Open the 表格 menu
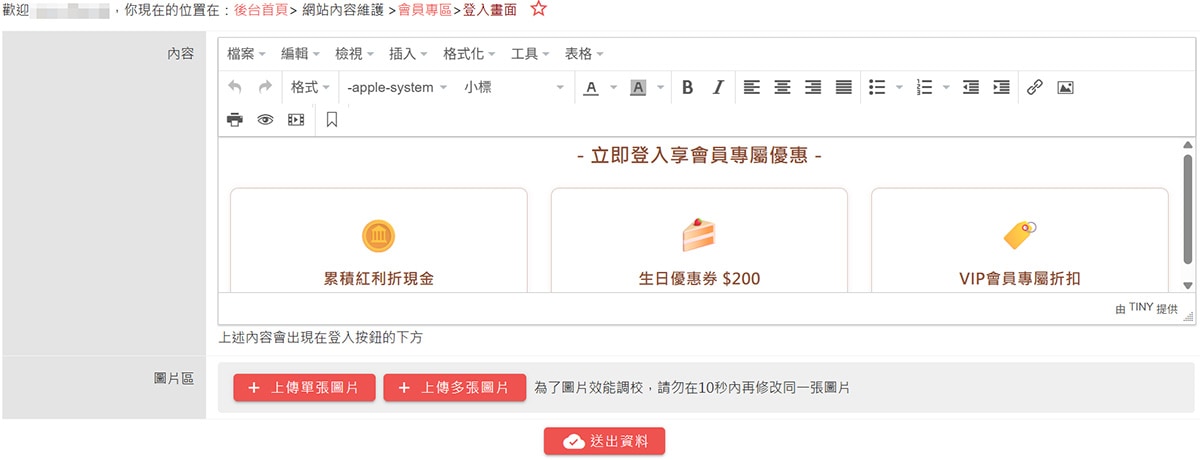The width and height of the screenshot is (1200, 460). [584, 54]
